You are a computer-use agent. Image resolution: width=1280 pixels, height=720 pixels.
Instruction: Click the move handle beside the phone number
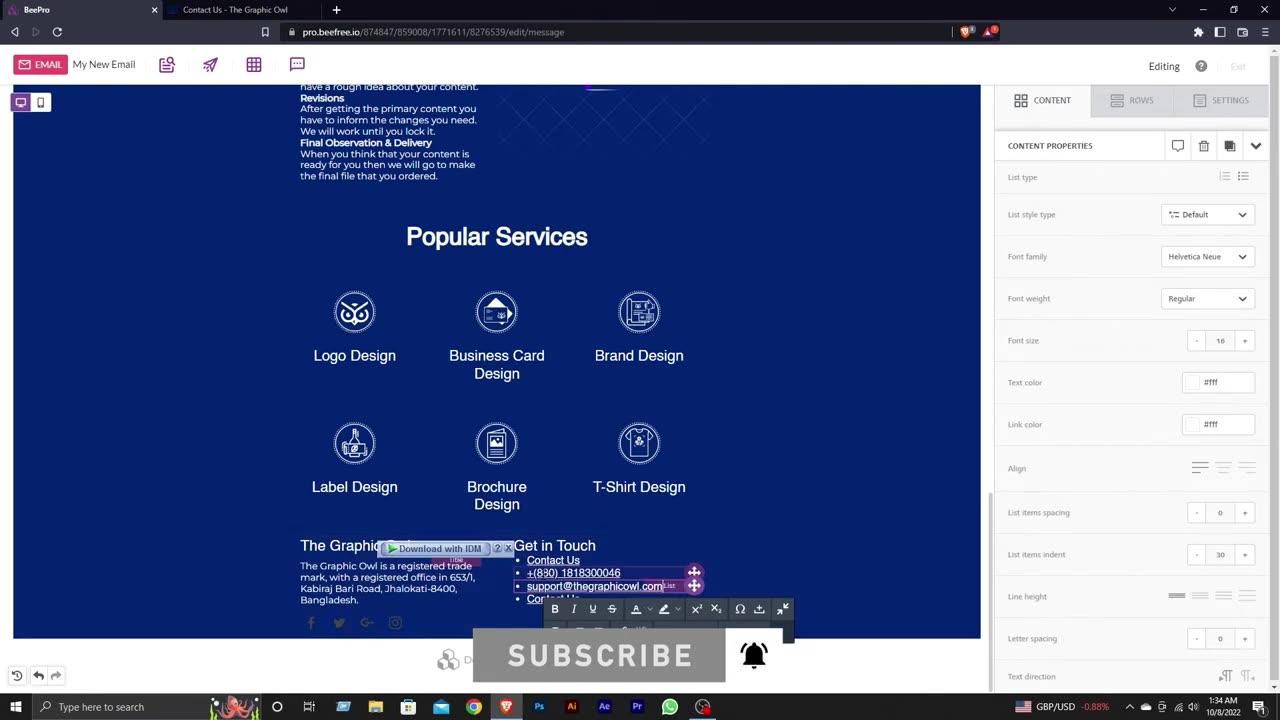click(694, 573)
